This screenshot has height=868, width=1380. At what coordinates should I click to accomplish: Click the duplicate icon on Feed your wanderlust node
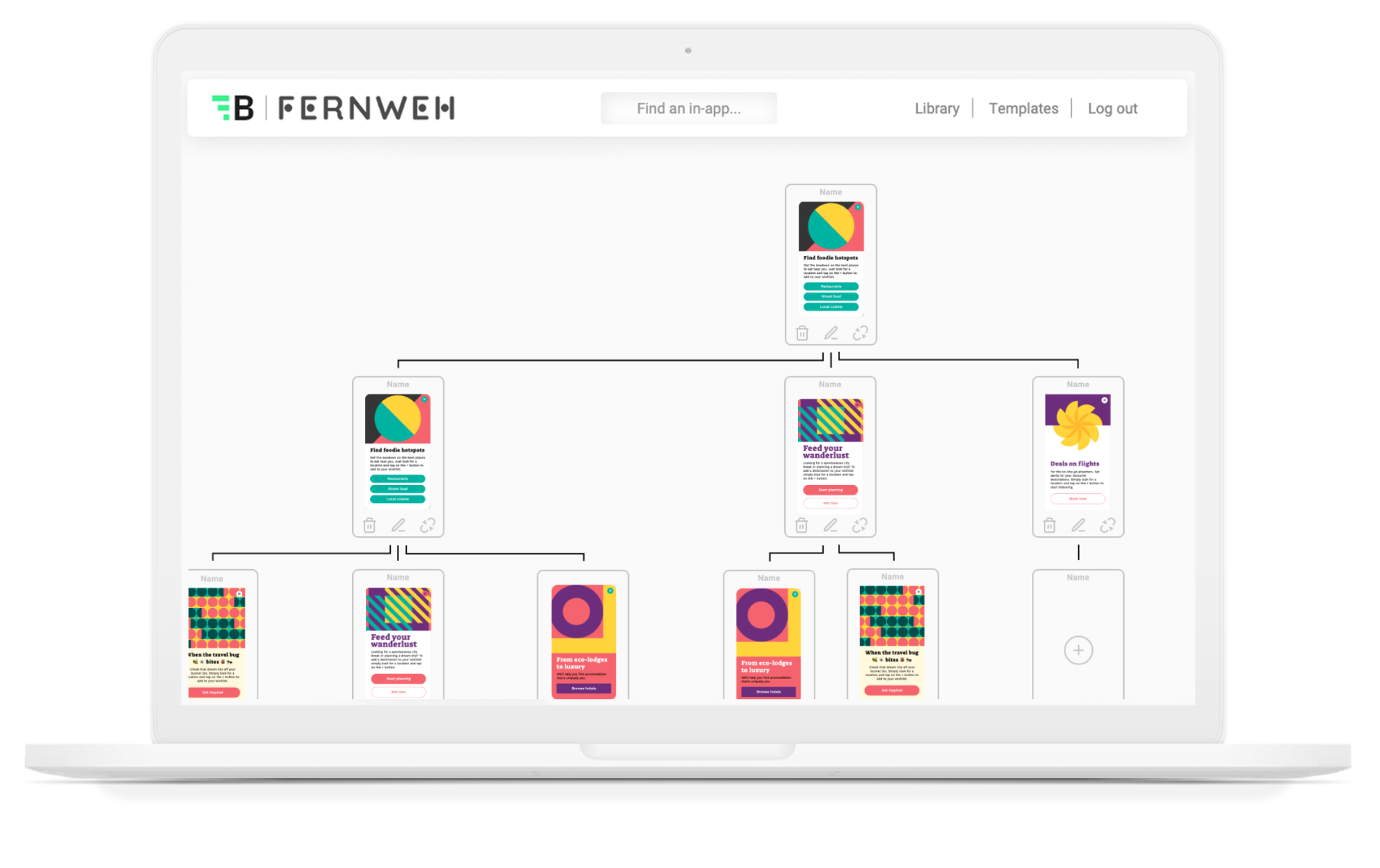(x=858, y=525)
